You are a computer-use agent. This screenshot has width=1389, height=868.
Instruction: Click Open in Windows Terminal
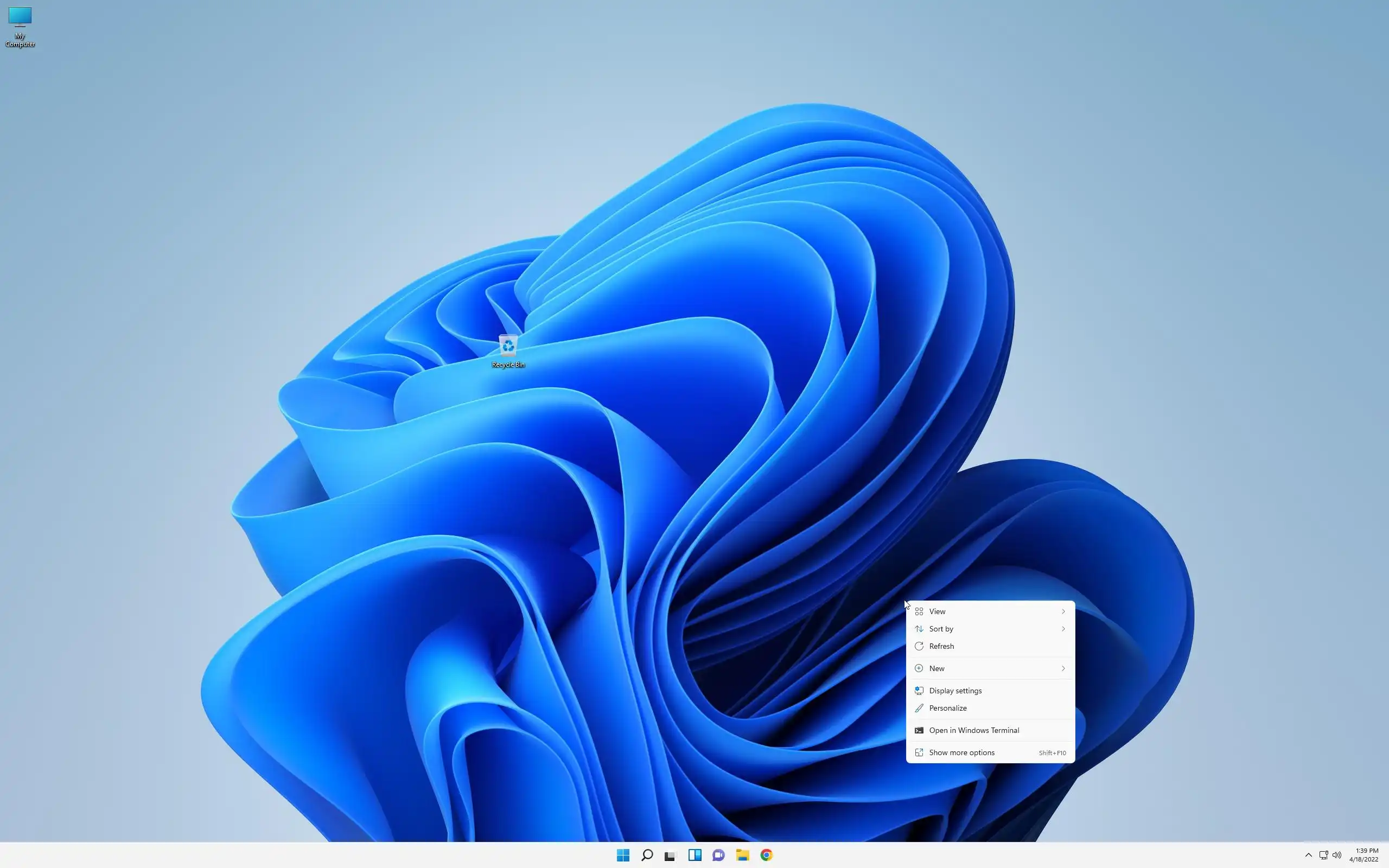[974, 730]
